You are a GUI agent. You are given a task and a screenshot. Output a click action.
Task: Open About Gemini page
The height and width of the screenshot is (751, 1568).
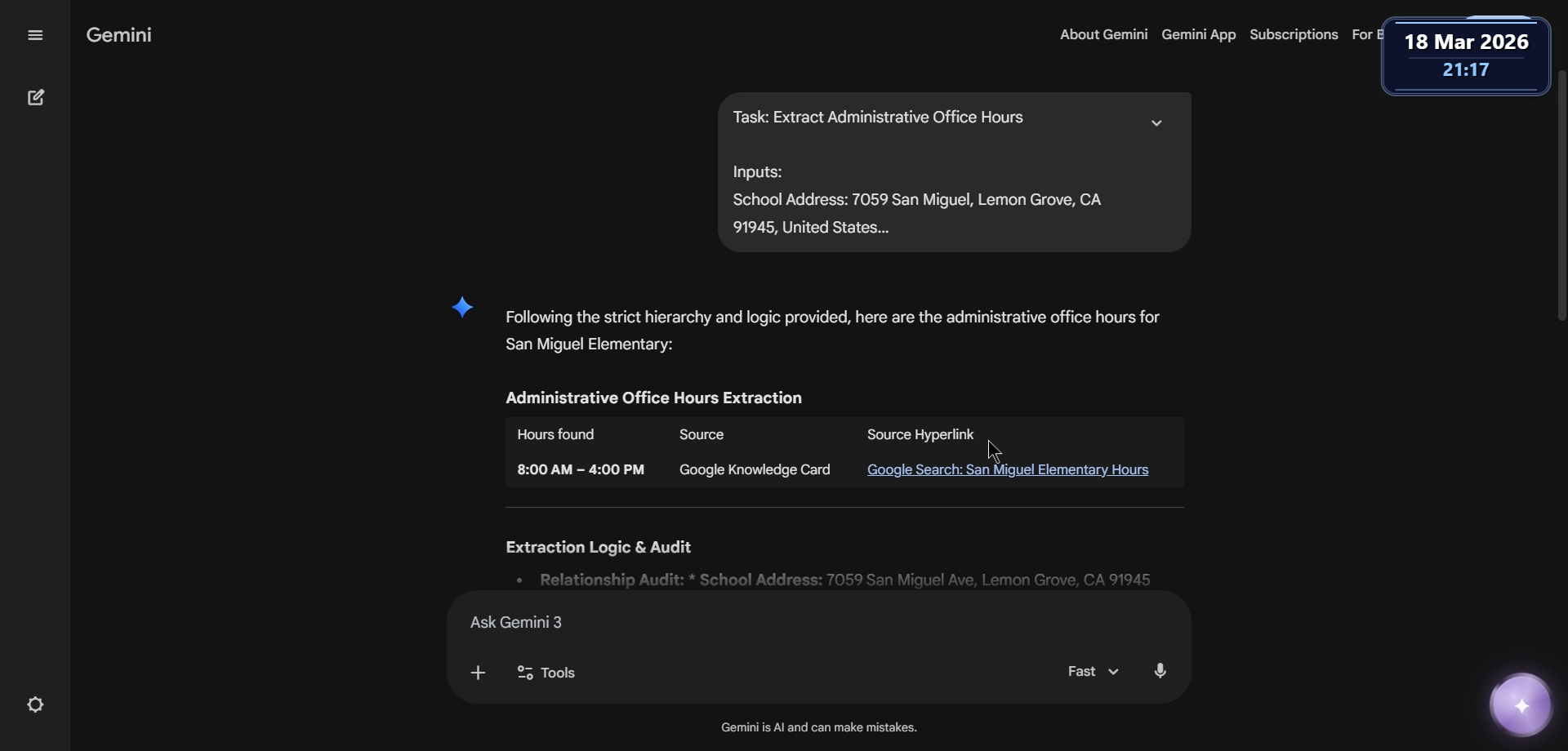(1103, 34)
